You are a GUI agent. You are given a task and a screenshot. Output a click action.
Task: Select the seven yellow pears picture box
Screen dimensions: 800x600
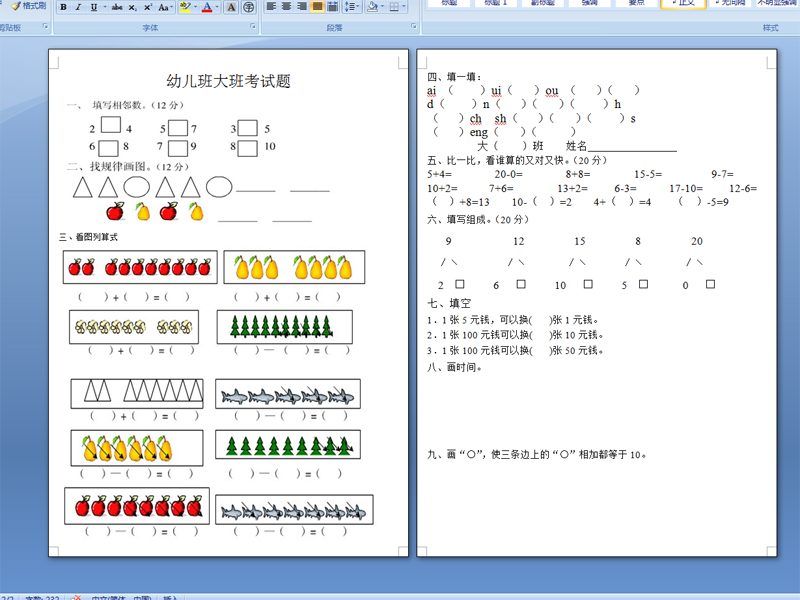click(x=294, y=267)
